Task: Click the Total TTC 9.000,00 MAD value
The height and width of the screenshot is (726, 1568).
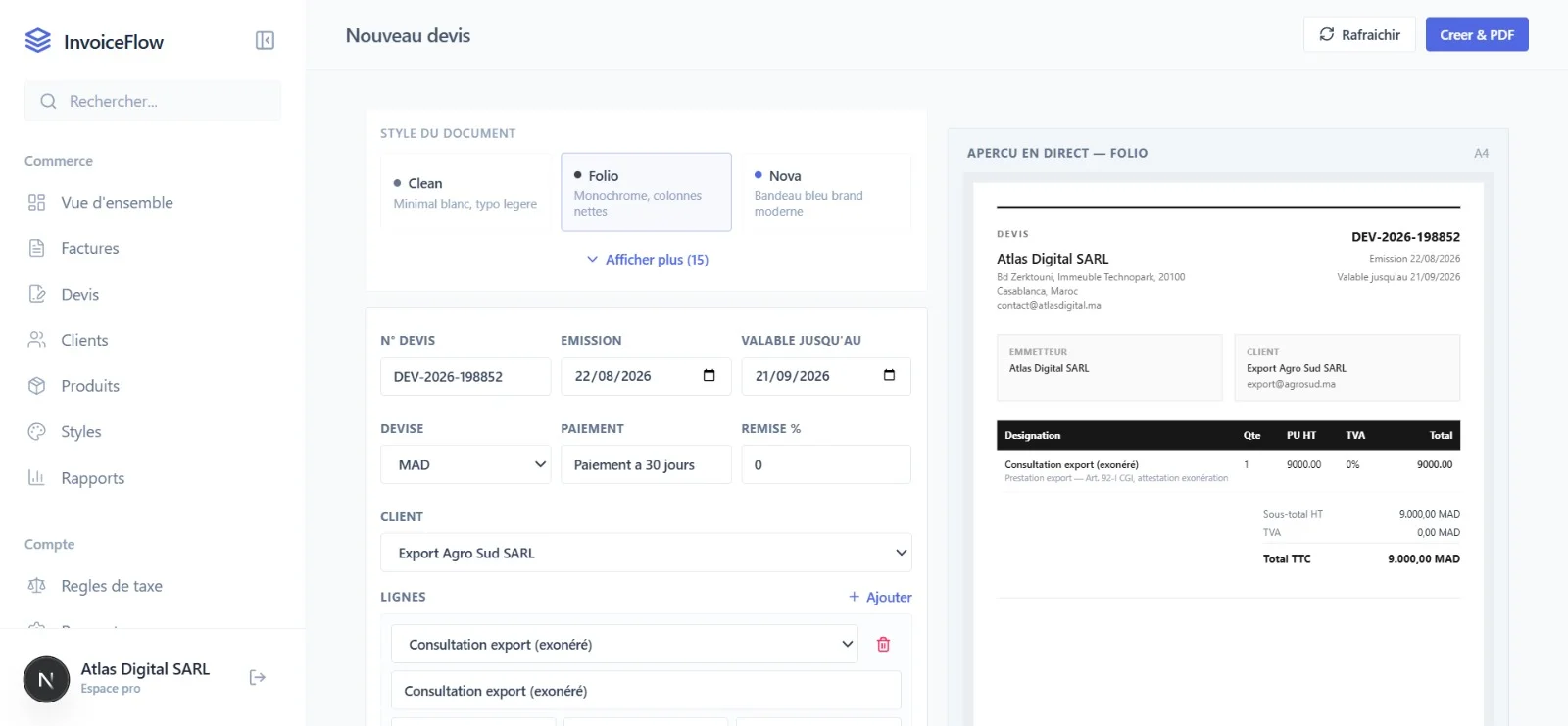Action: (x=1424, y=559)
